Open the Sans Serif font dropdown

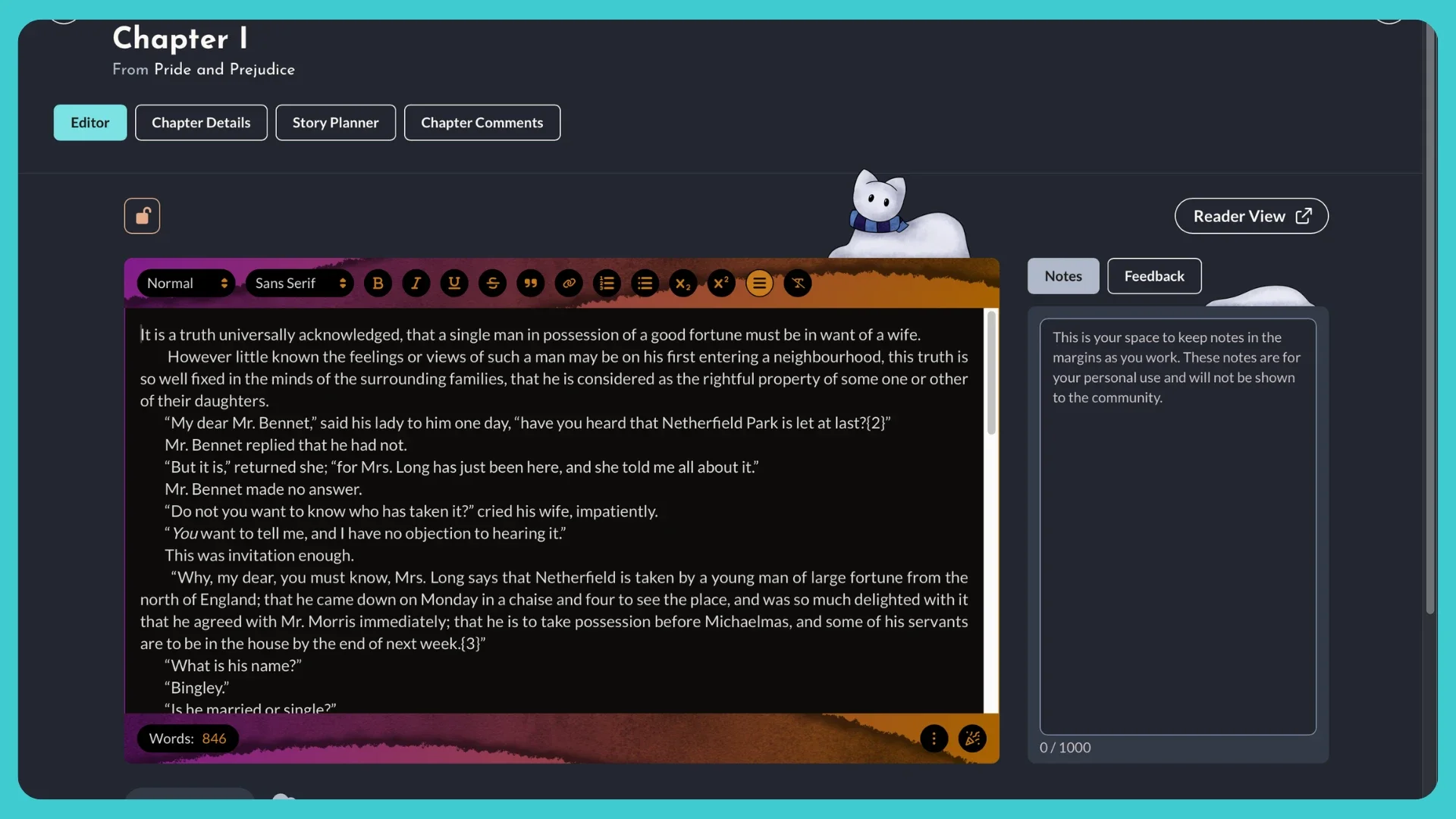click(300, 284)
